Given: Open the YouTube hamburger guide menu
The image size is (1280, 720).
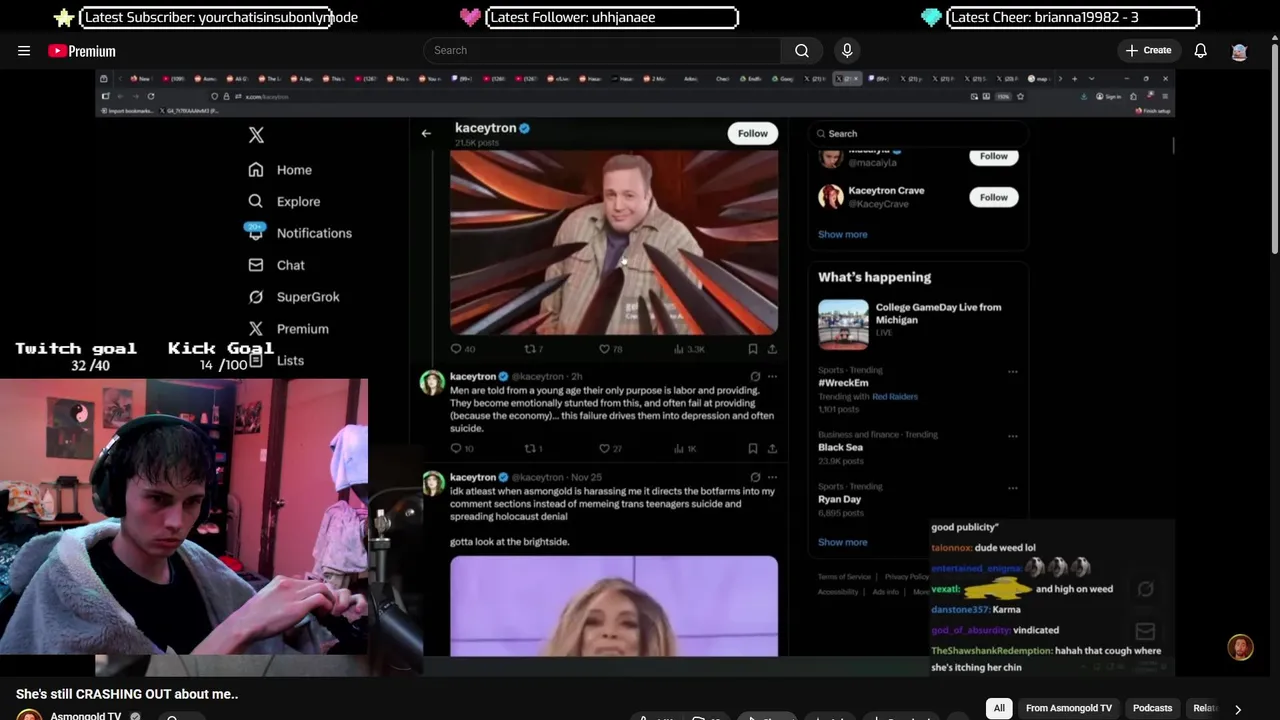Looking at the screenshot, I should 24,51.
